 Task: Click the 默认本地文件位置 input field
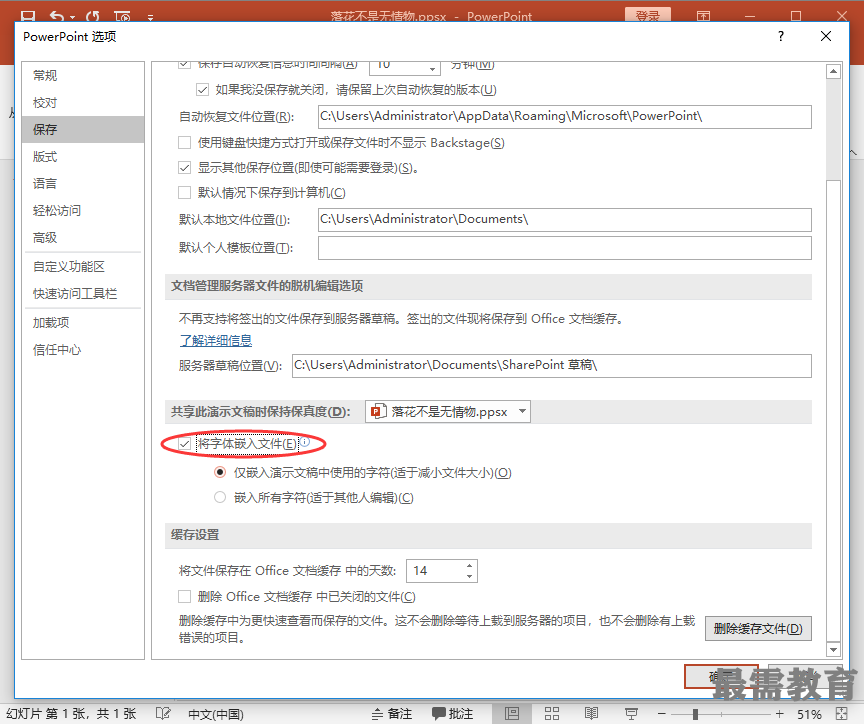564,220
